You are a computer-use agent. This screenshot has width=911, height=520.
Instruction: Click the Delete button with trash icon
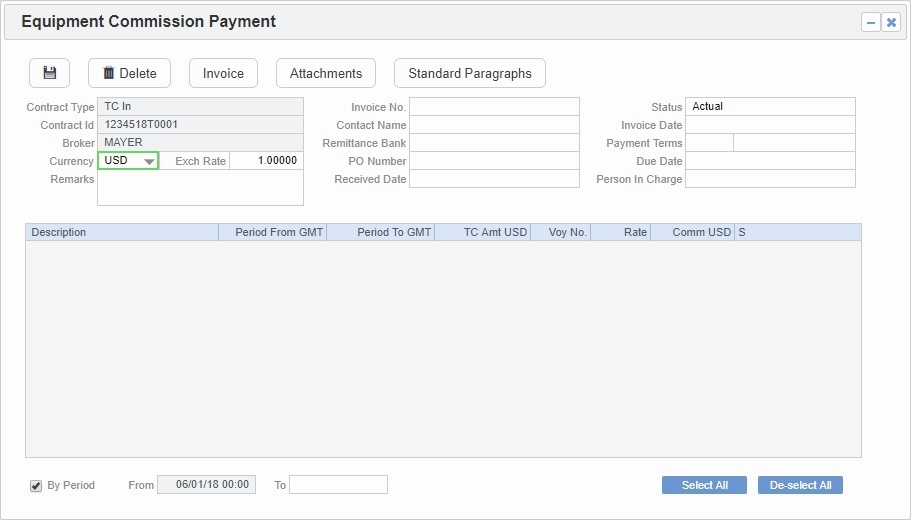(129, 73)
